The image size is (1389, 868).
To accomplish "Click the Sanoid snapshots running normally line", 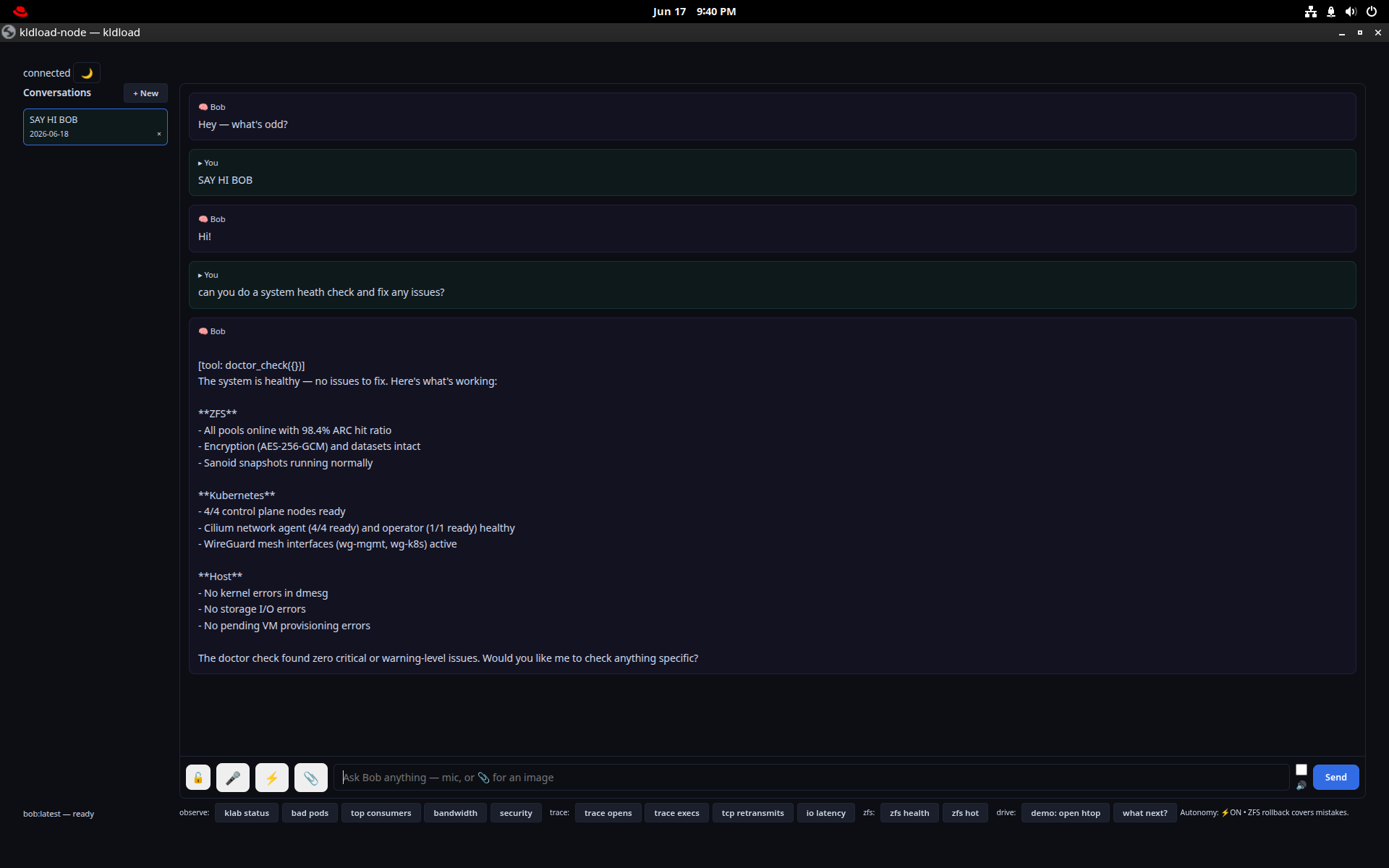I will 285,463.
